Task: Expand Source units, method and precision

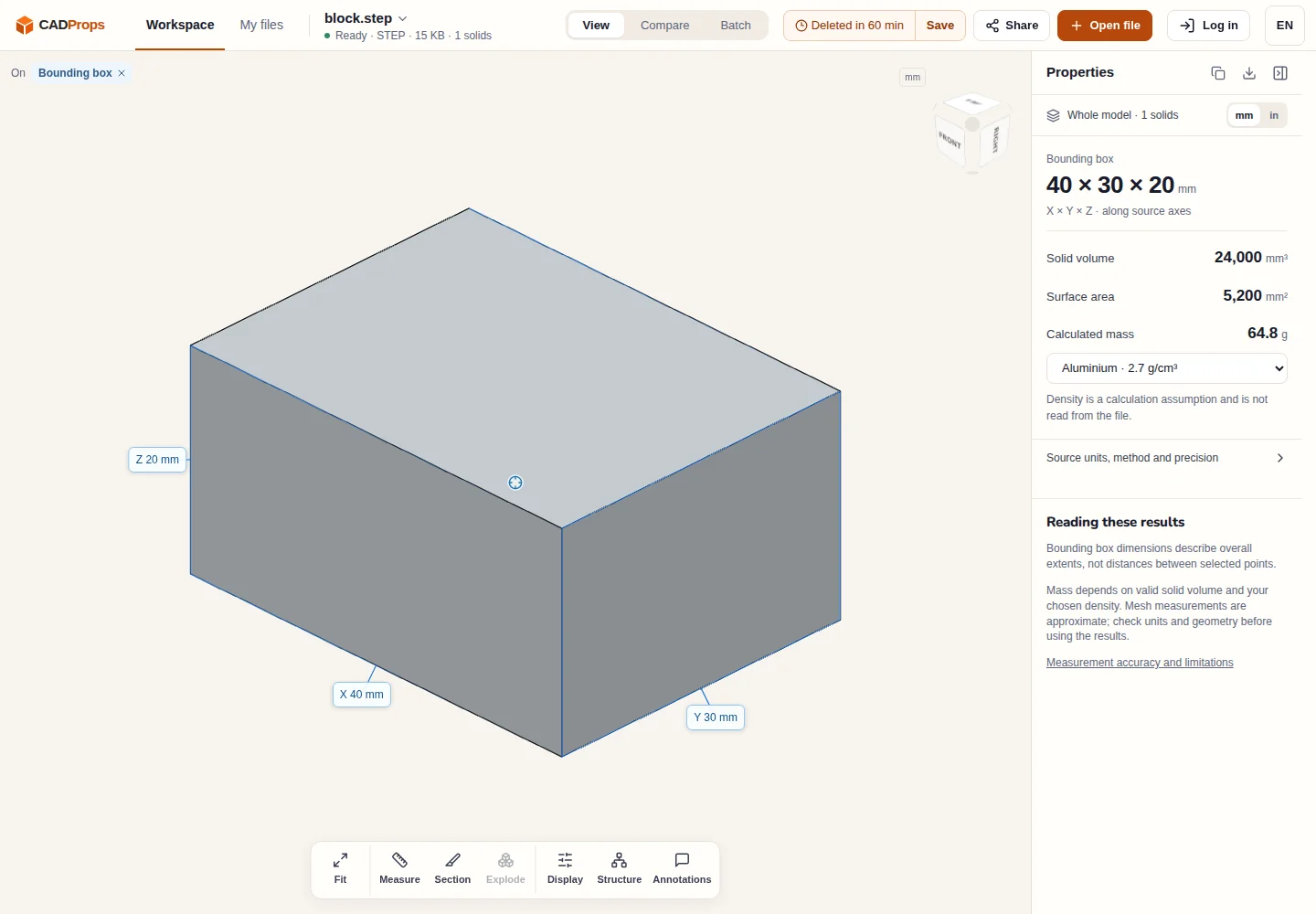Action: pyautogui.click(x=1167, y=458)
